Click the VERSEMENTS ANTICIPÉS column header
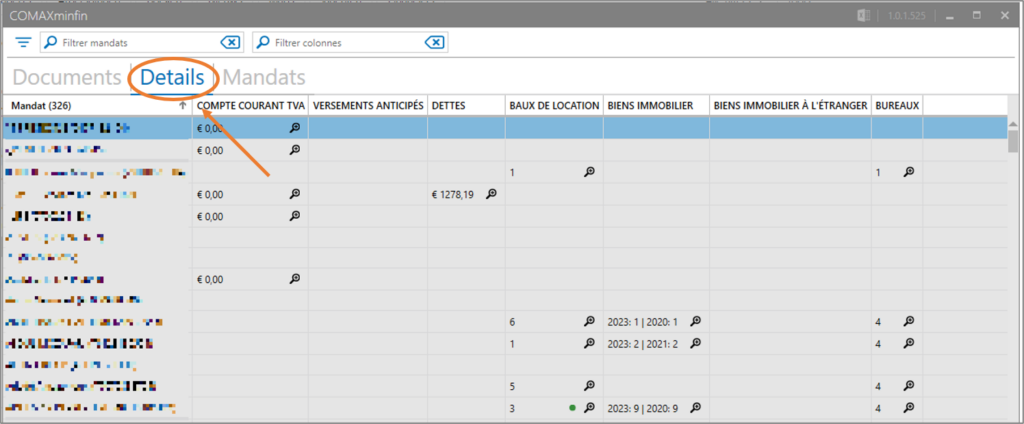 [x=368, y=105]
